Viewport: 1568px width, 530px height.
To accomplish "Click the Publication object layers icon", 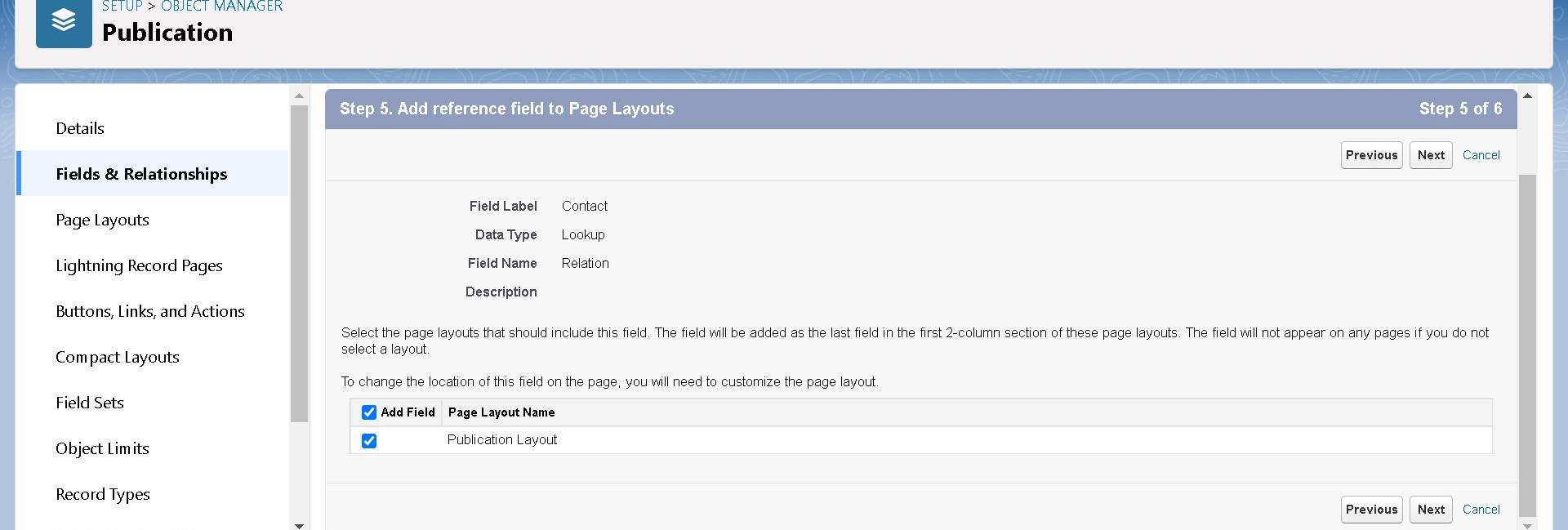I will pos(64,22).
